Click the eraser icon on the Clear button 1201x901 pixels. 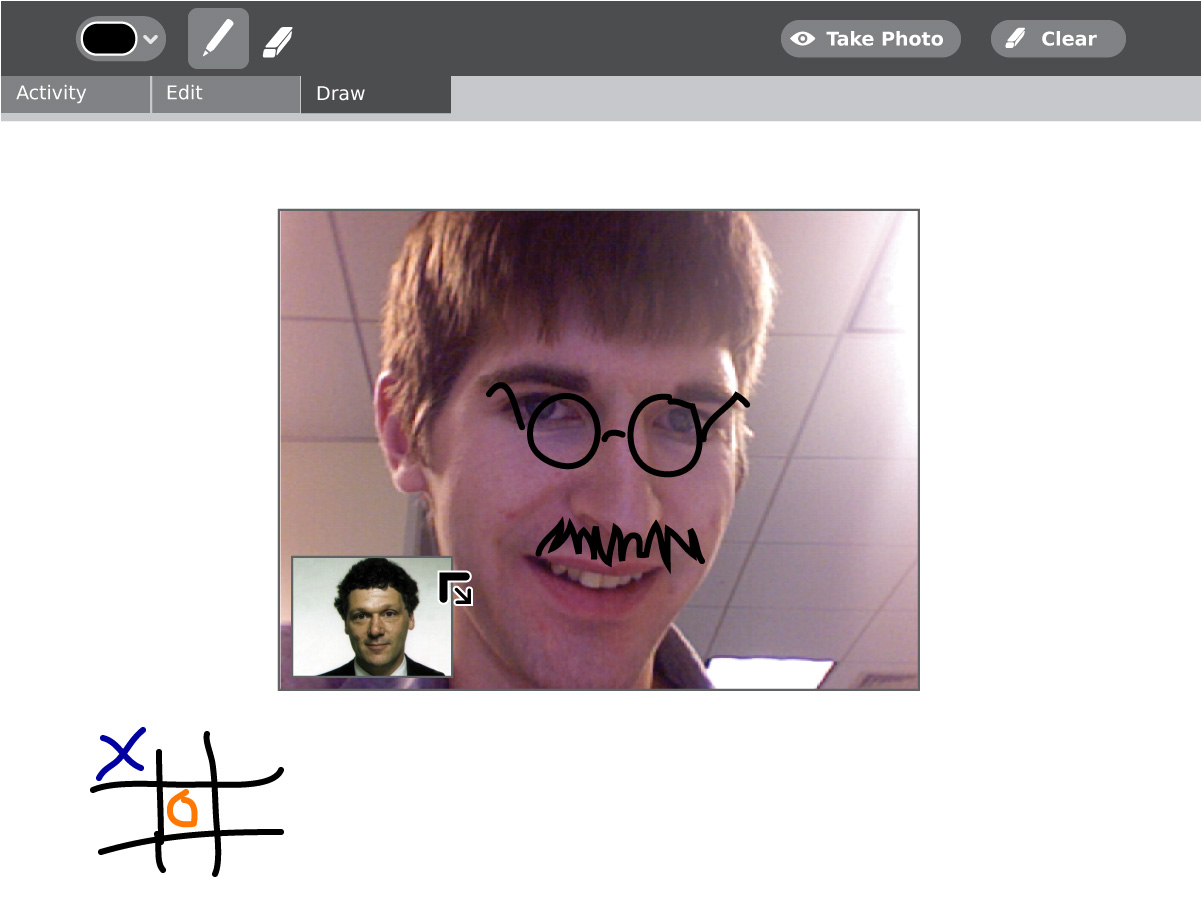tap(1015, 39)
